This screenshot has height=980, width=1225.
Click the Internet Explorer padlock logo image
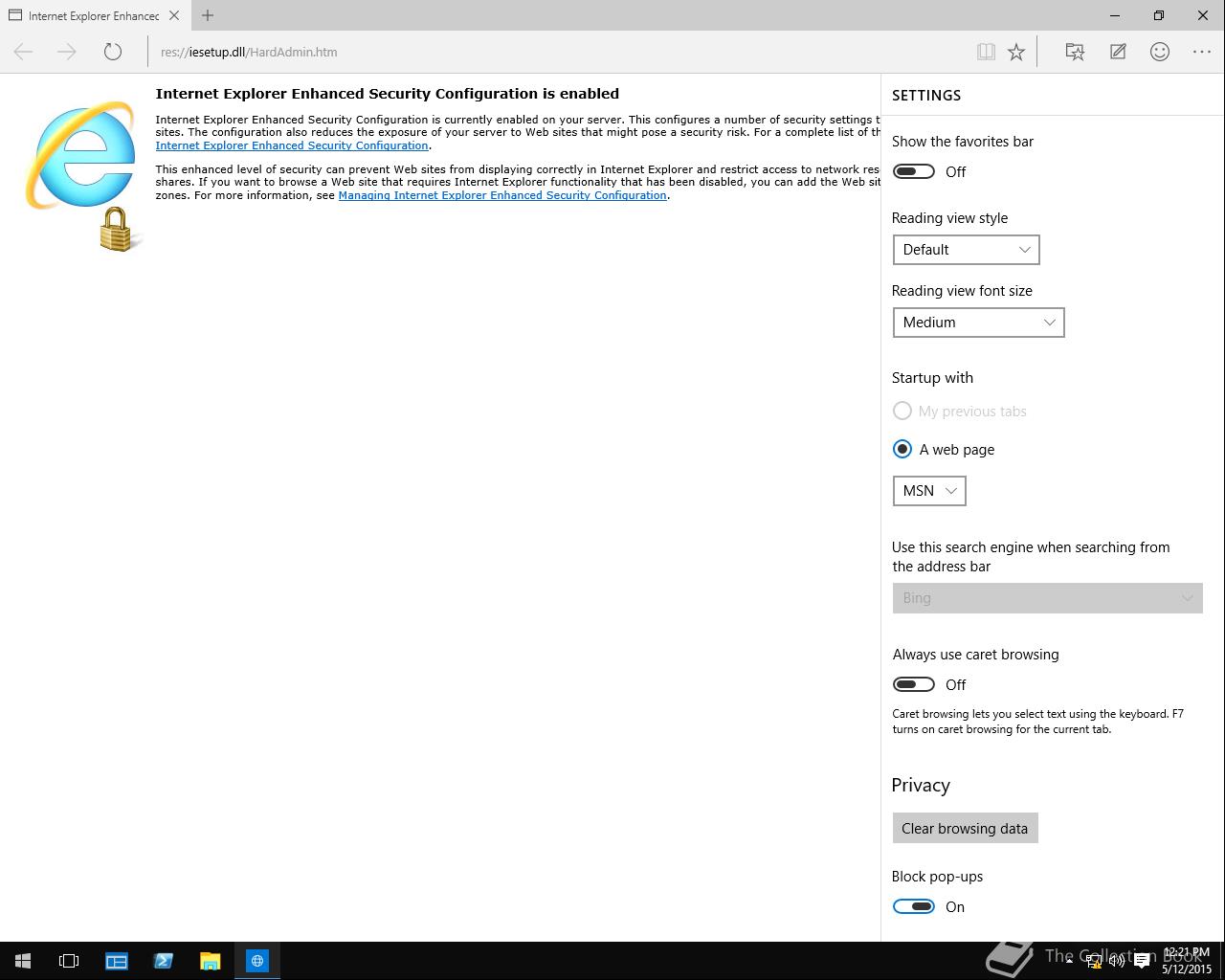click(83, 176)
